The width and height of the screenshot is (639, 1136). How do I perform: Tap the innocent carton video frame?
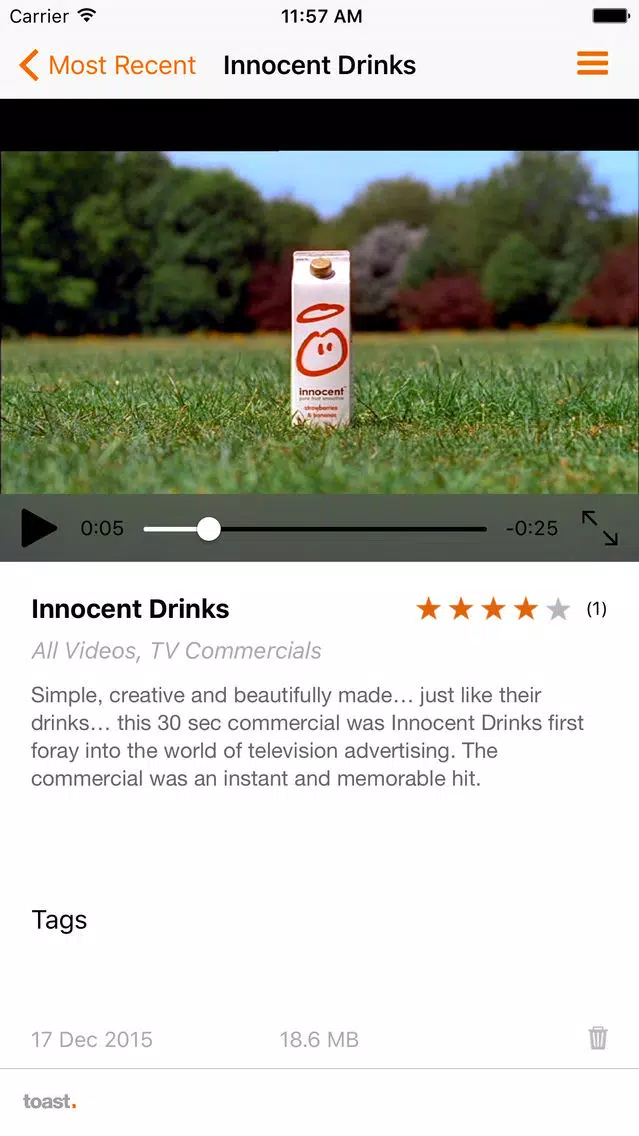[x=320, y=322]
